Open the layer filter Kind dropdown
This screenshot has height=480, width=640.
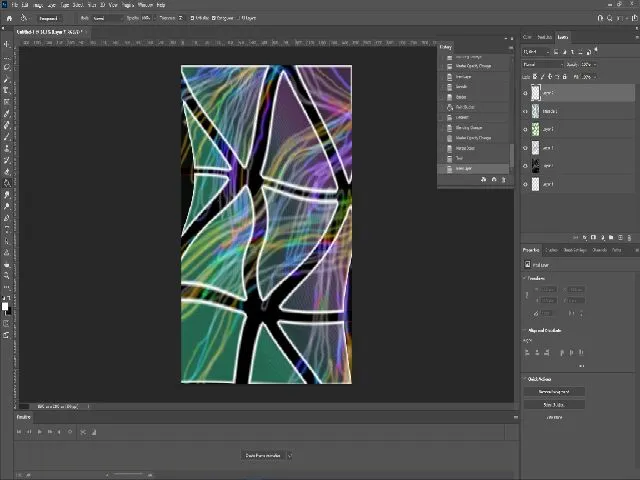(536, 52)
